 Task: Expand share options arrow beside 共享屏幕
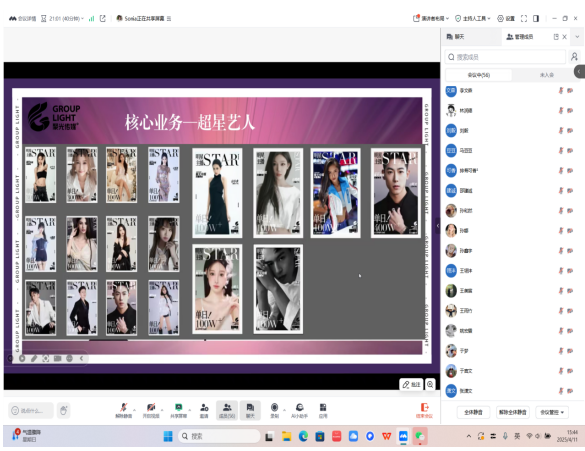pyautogui.click(x=190, y=410)
